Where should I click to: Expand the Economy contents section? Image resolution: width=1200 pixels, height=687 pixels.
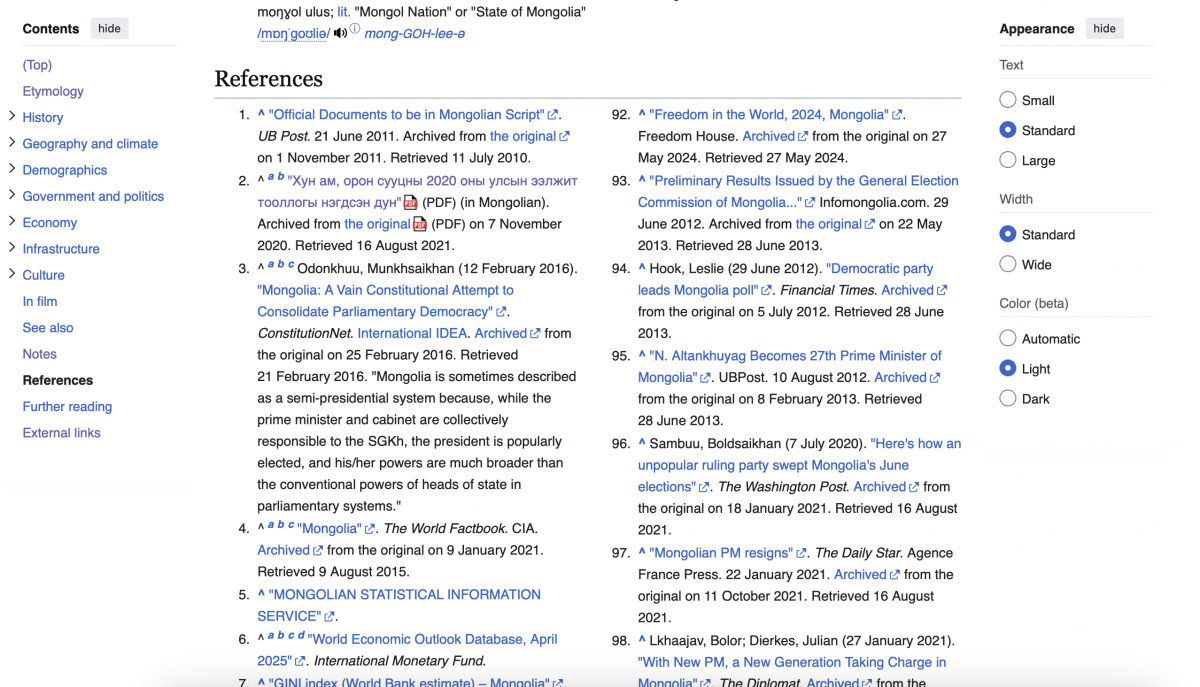pos(12,222)
